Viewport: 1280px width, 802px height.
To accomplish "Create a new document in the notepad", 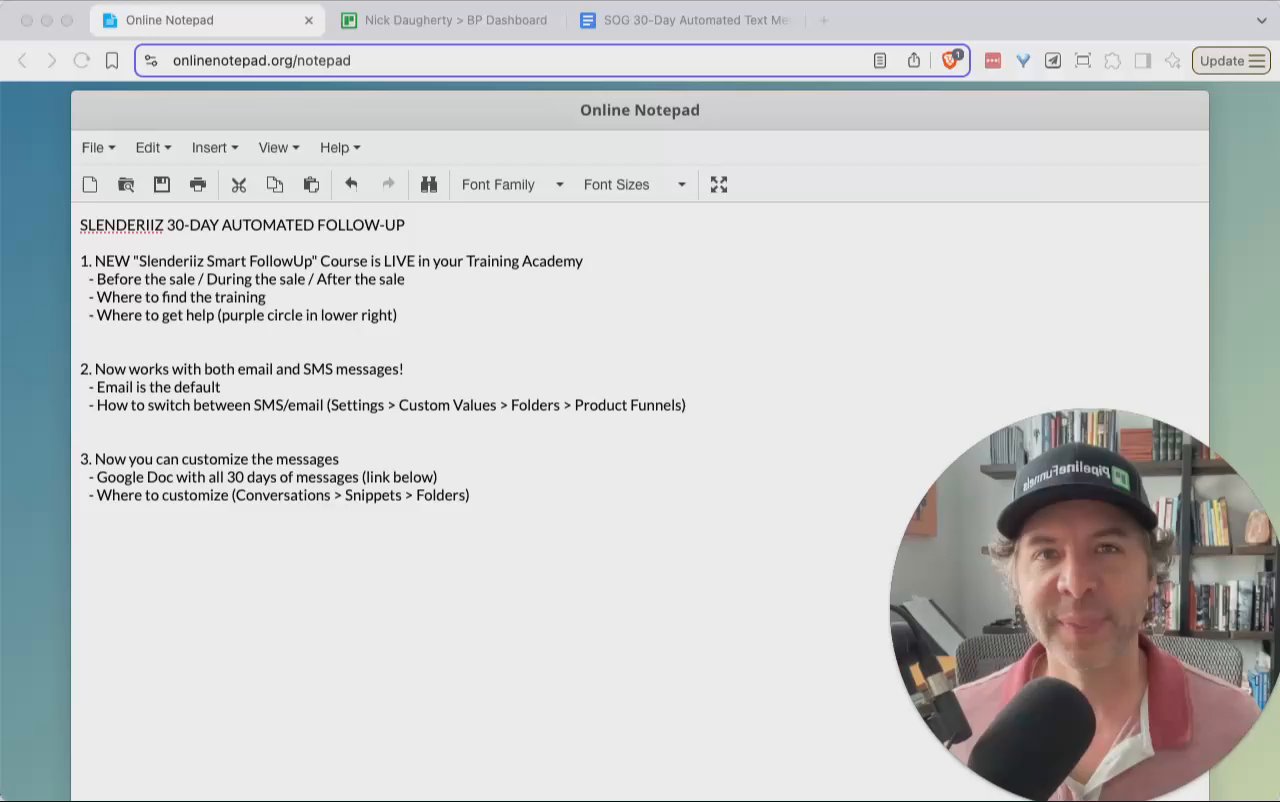I will [x=90, y=185].
